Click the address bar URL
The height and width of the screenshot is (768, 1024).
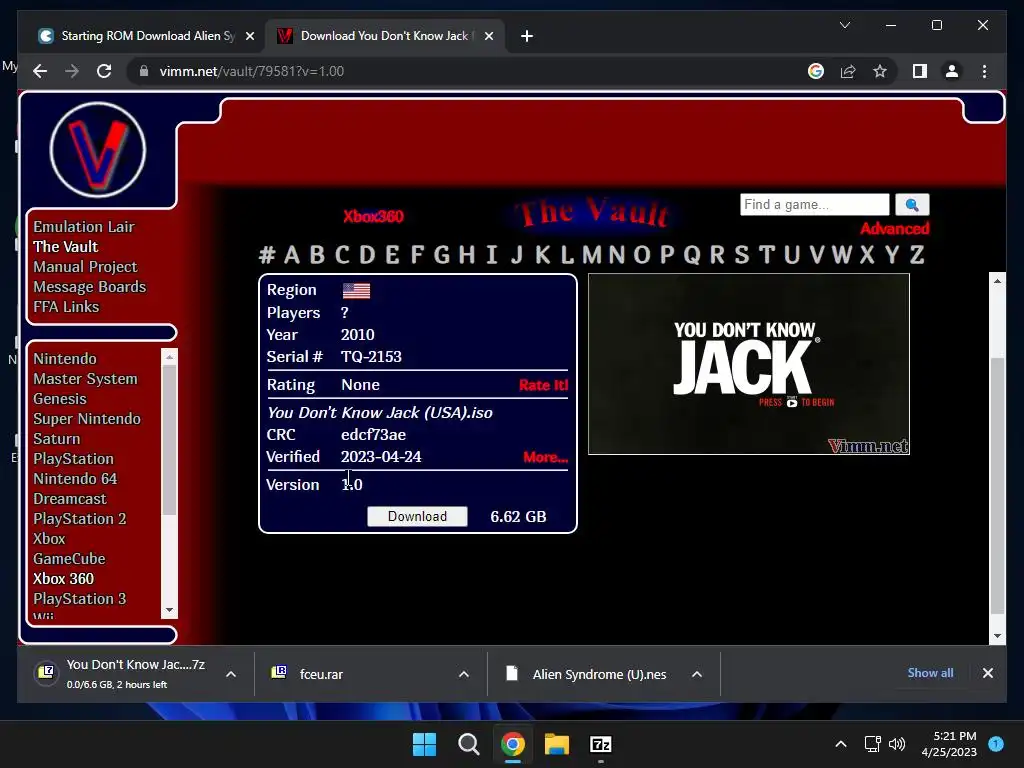(x=251, y=71)
